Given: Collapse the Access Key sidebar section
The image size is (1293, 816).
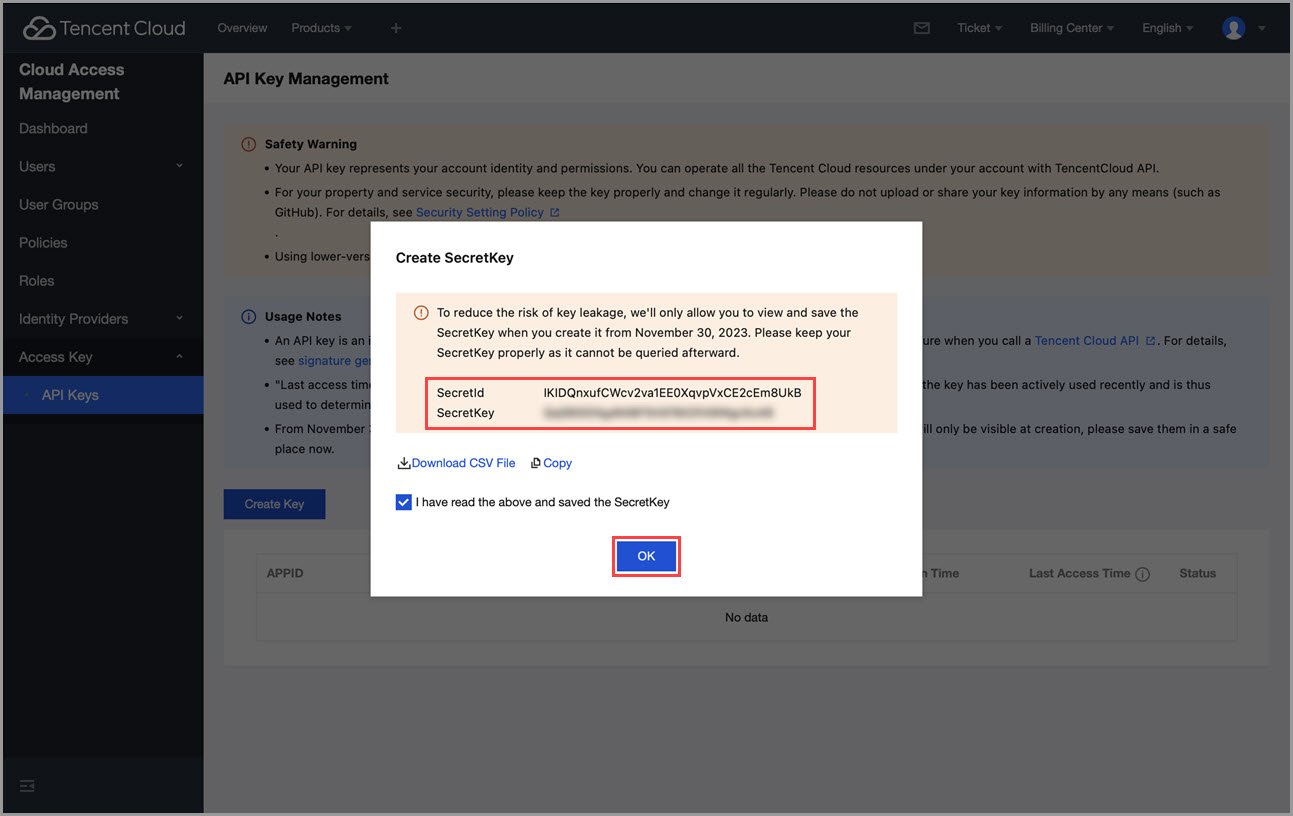Looking at the screenshot, I should [x=101, y=357].
